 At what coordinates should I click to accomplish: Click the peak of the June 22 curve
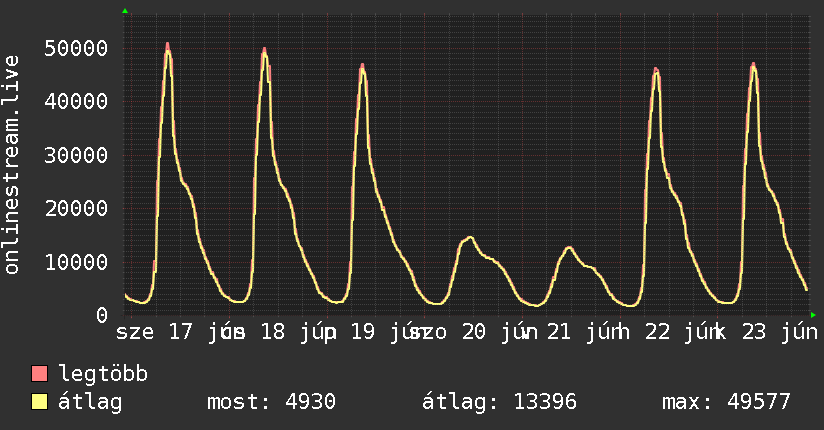(656, 70)
